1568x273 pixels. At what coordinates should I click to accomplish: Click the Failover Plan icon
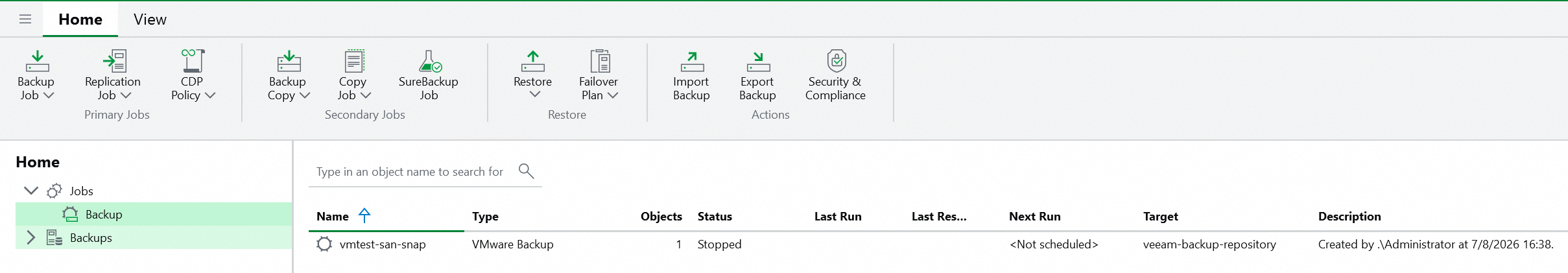pos(600,61)
